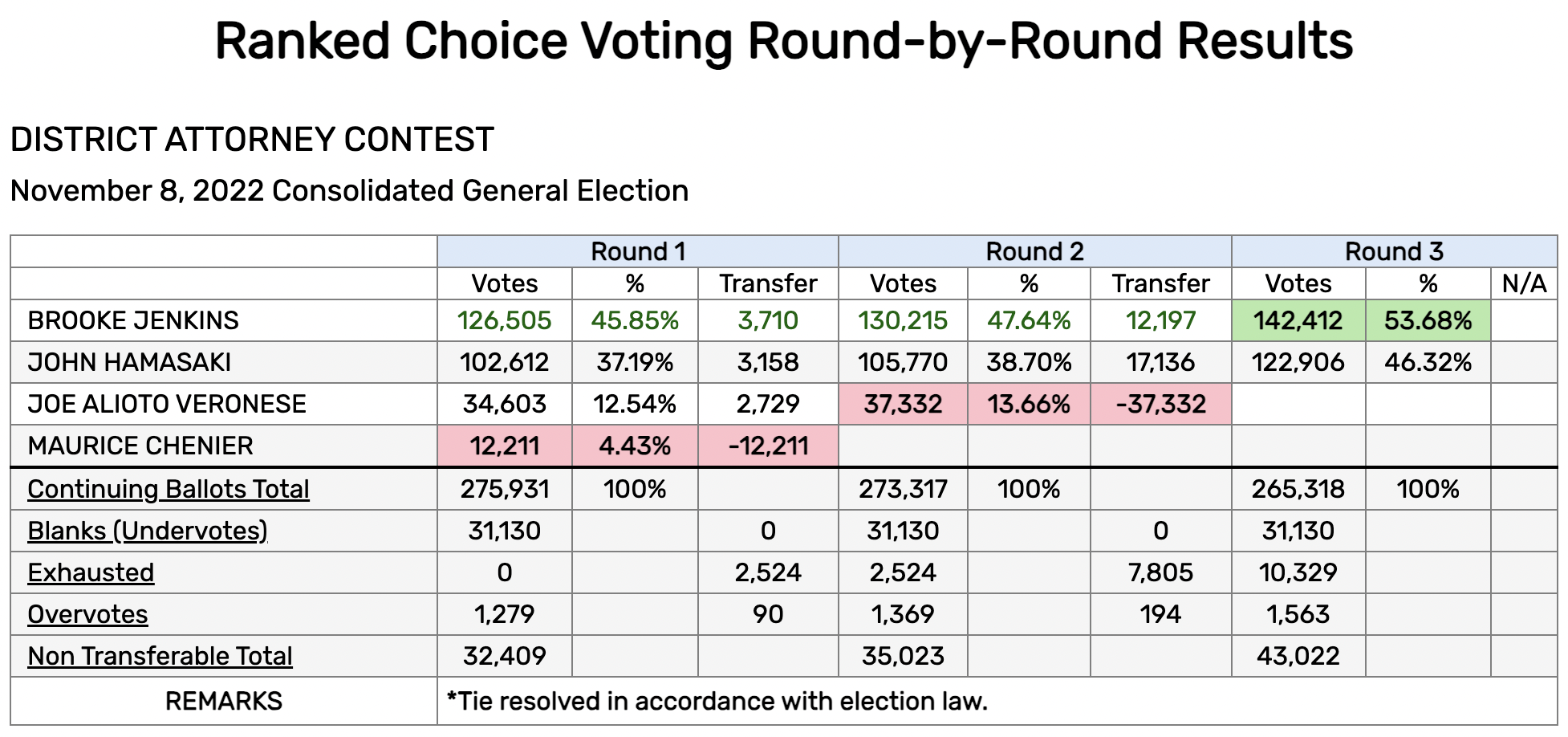Open the Non Transferable Total link

click(x=160, y=656)
